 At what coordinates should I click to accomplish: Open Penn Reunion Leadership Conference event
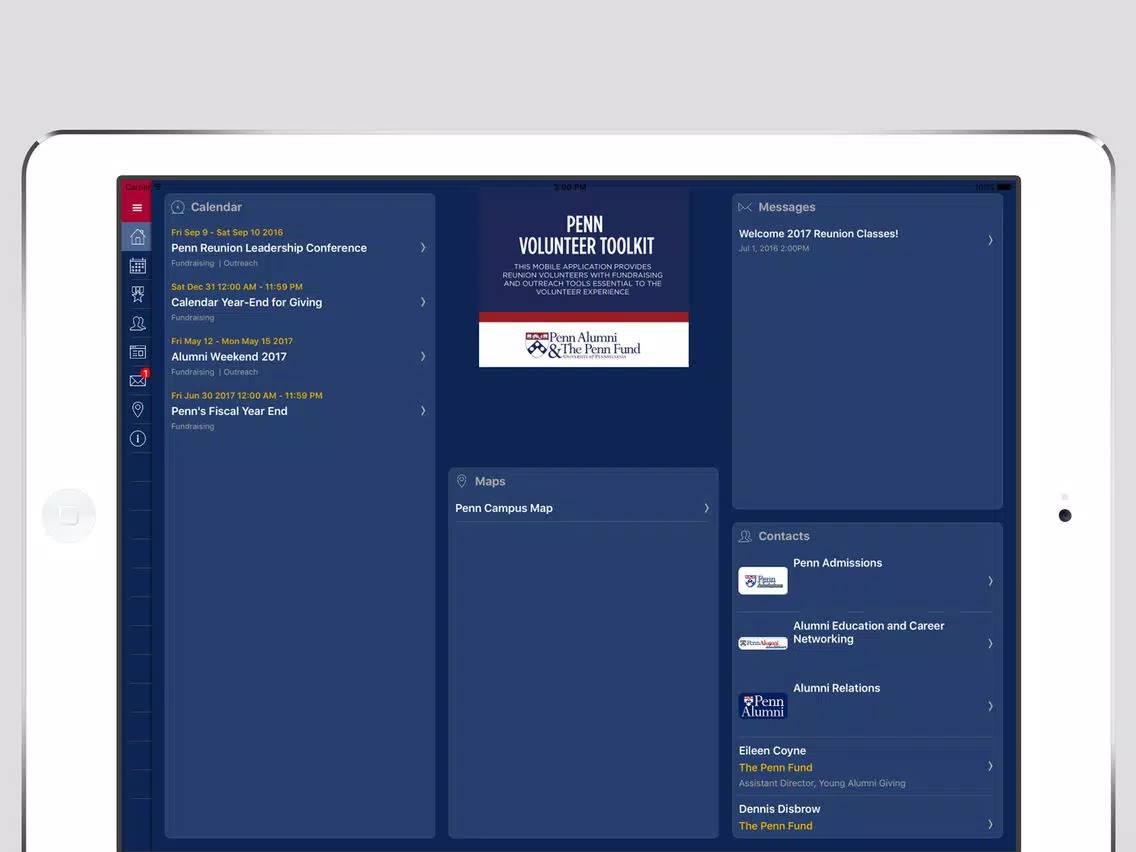(269, 248)
